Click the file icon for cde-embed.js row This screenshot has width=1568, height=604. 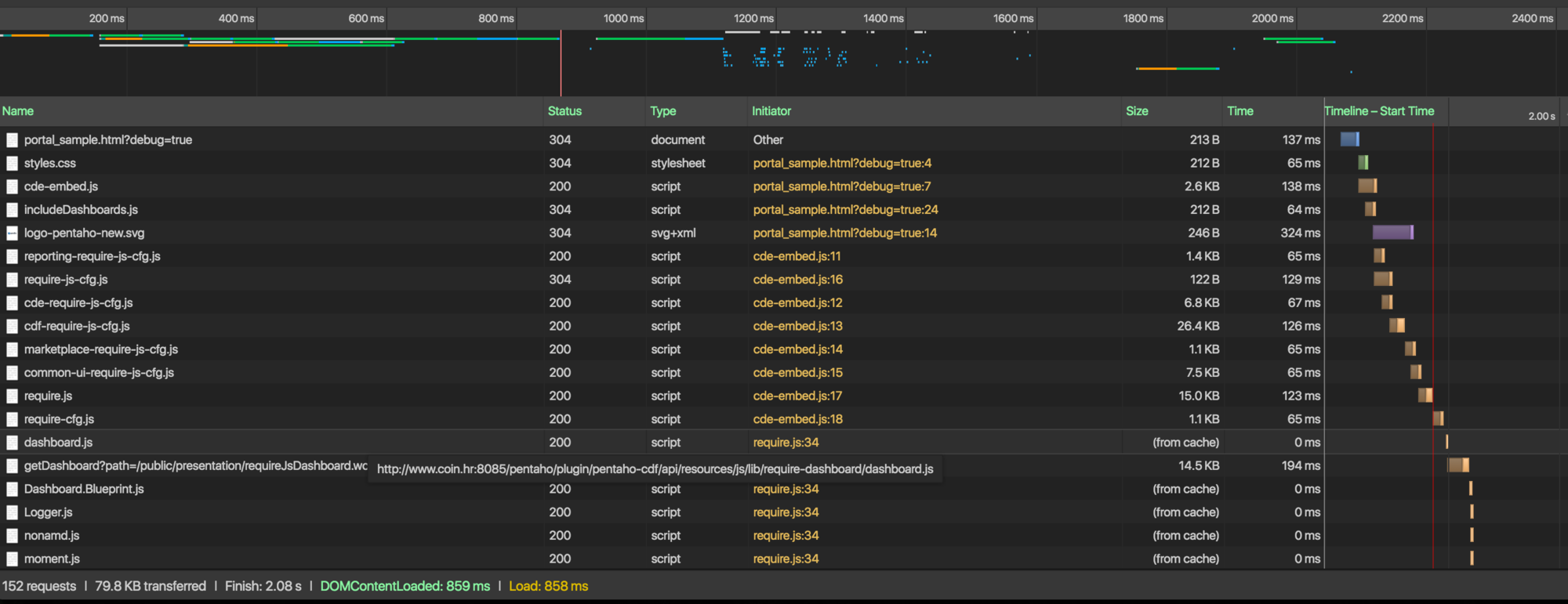12,186
